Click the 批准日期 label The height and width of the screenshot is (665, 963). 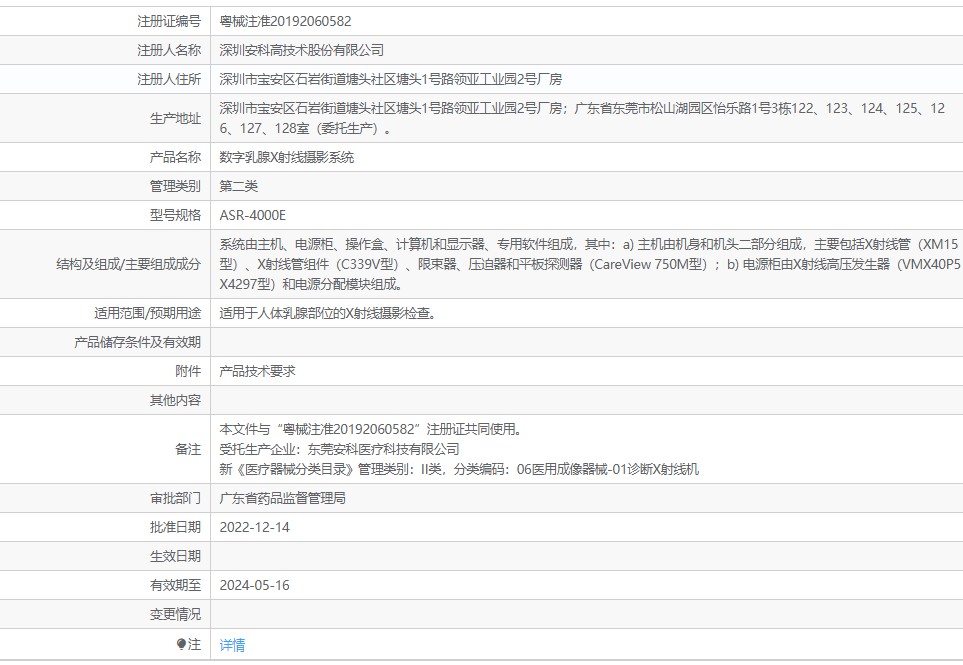(175, 527)
